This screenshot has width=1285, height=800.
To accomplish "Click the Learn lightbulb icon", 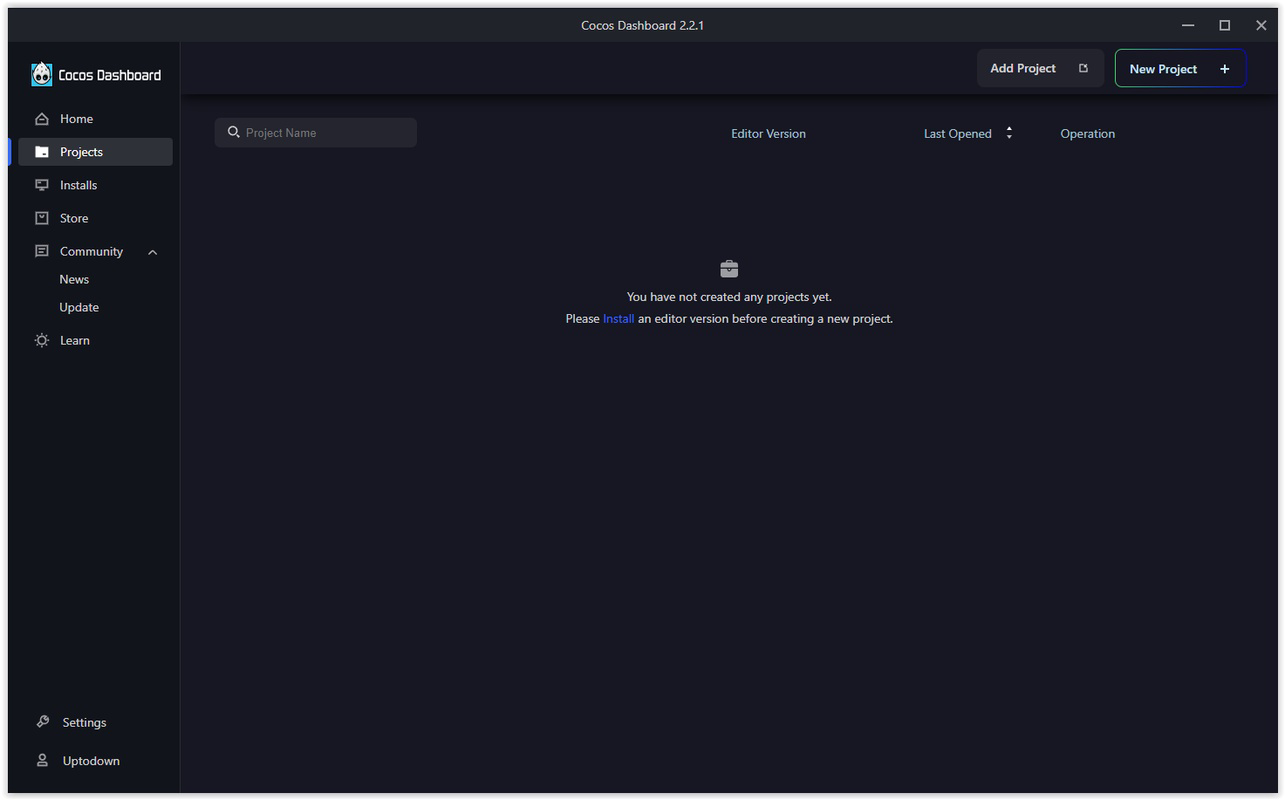I will click(x=42, y=340).
